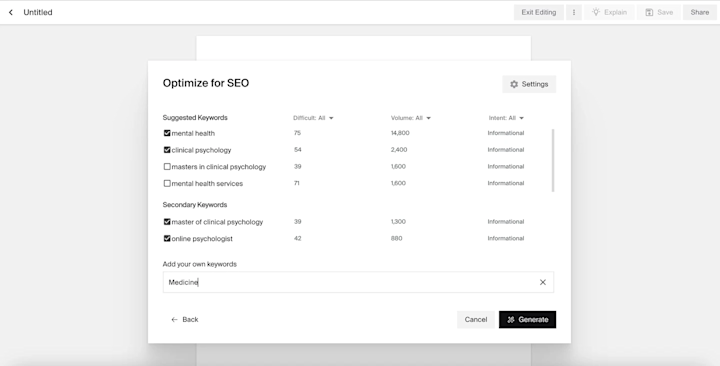Click difficulty value 54

point(298,150)
